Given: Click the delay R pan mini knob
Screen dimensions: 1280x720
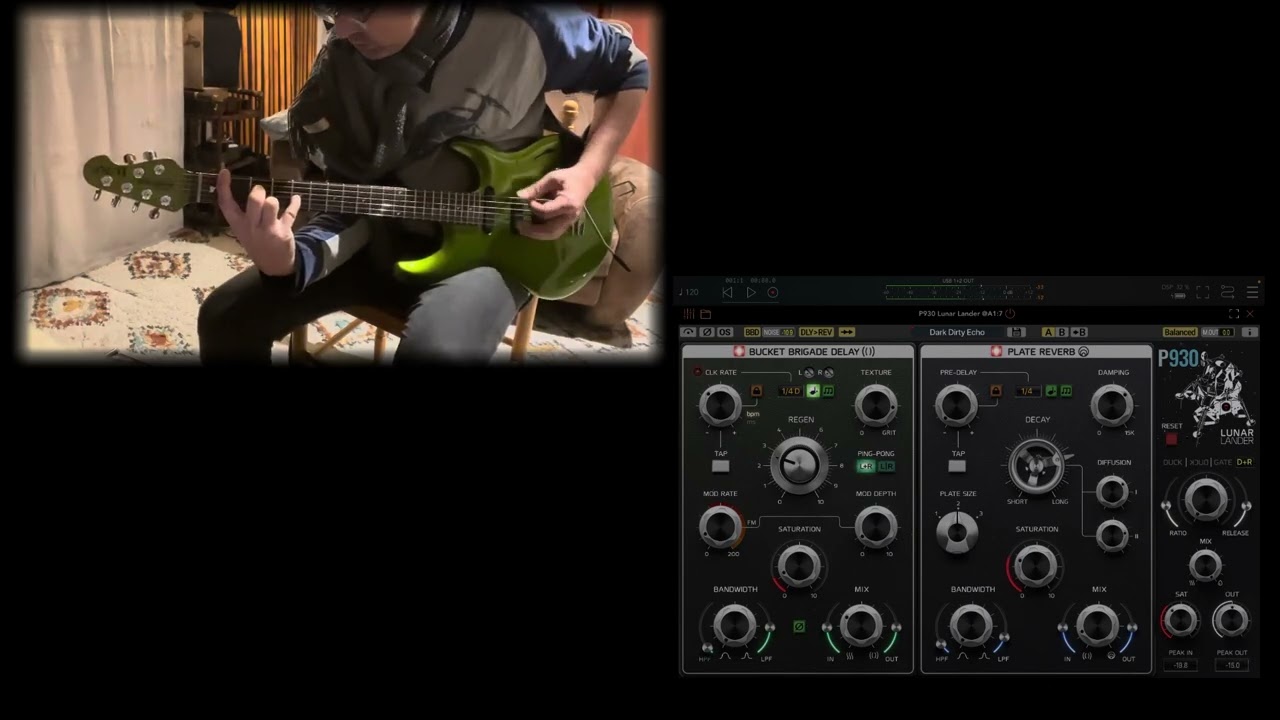Looking at the screenshot, I should pos(829,373).
